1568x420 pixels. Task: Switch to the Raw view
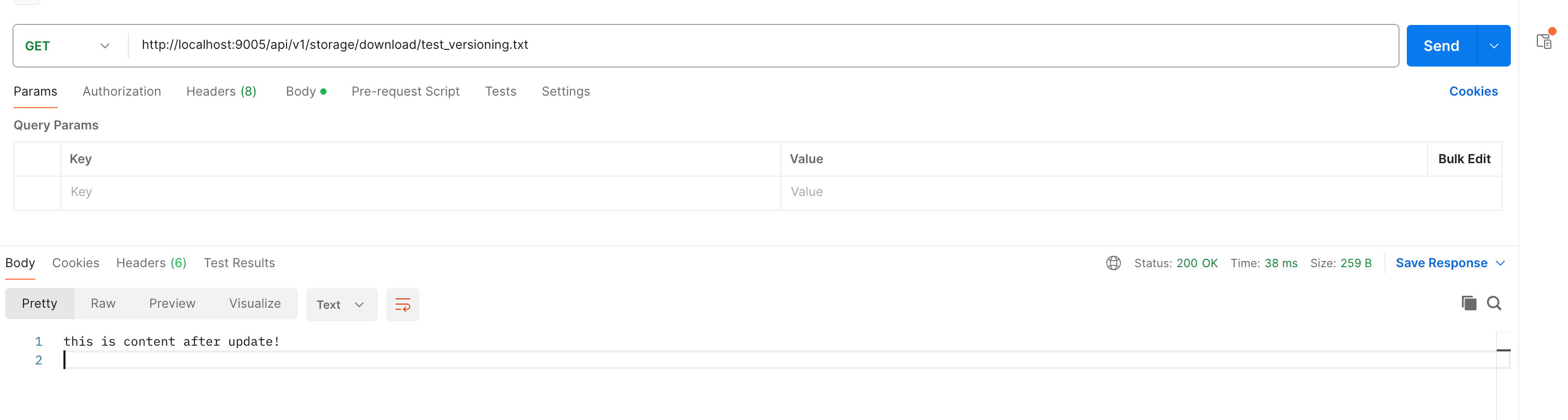103,303
